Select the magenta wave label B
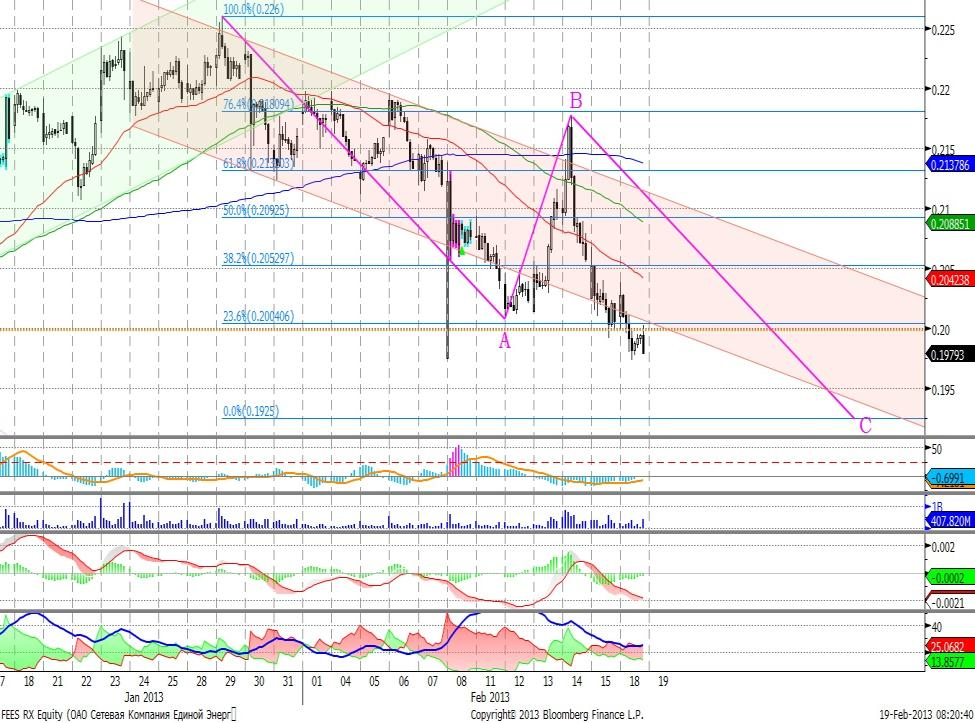 (x=576, y=100)
